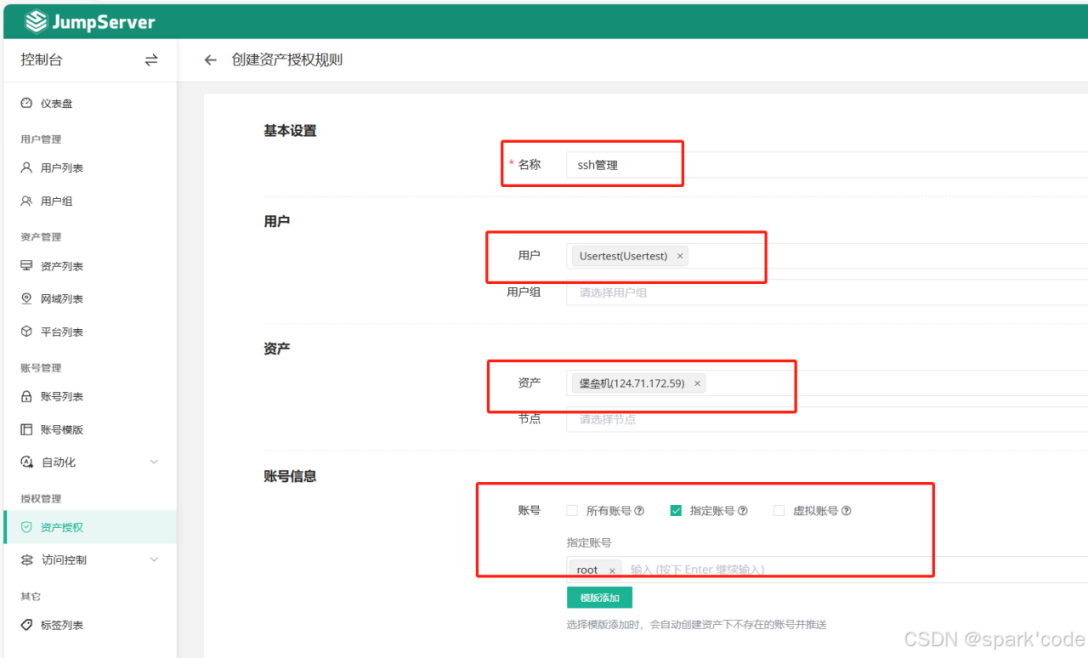Click the 账号信息 section heading
This screenshot has width=1088, height=658.
coord(290,476)
